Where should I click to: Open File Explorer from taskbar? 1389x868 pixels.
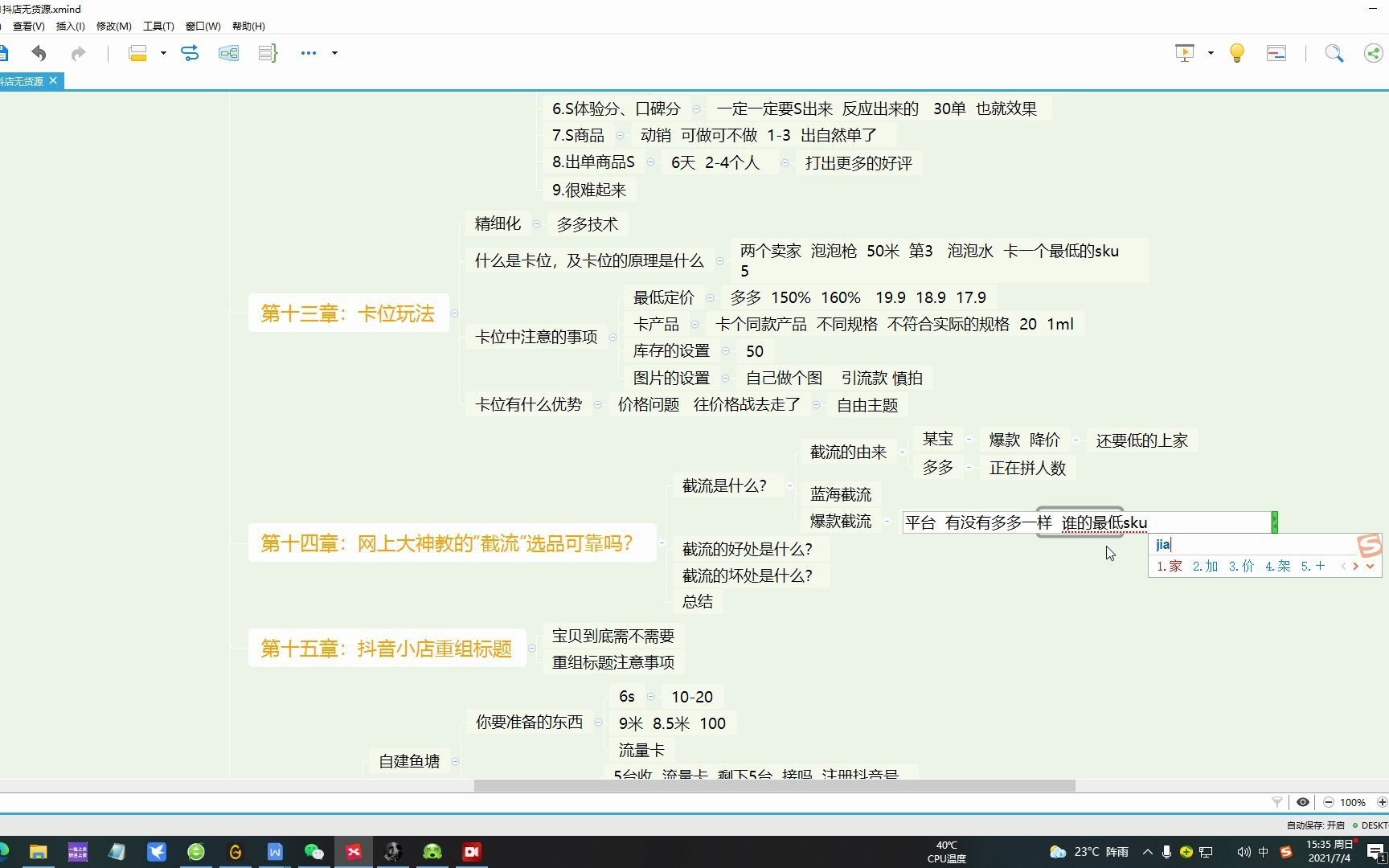pyautogui.click(x=38, y=852)
